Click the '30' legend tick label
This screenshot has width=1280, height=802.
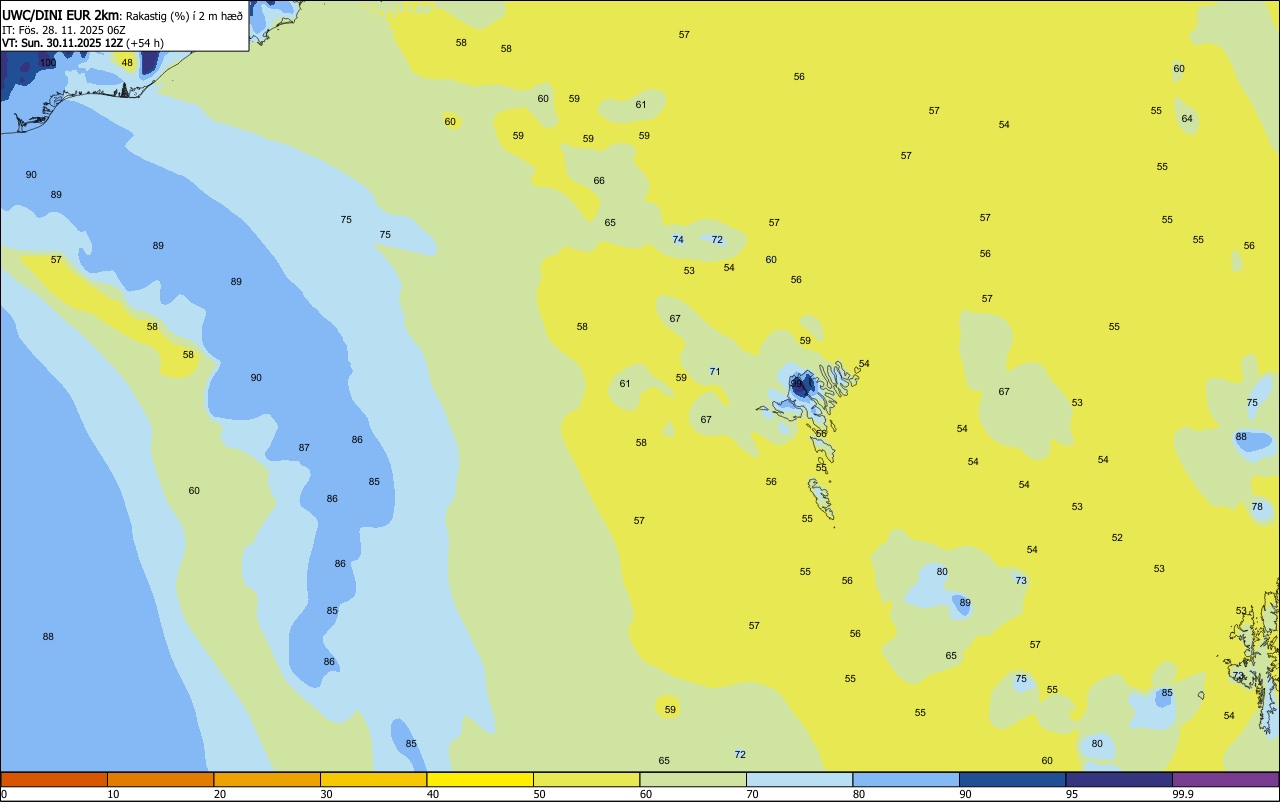point(326,794)
